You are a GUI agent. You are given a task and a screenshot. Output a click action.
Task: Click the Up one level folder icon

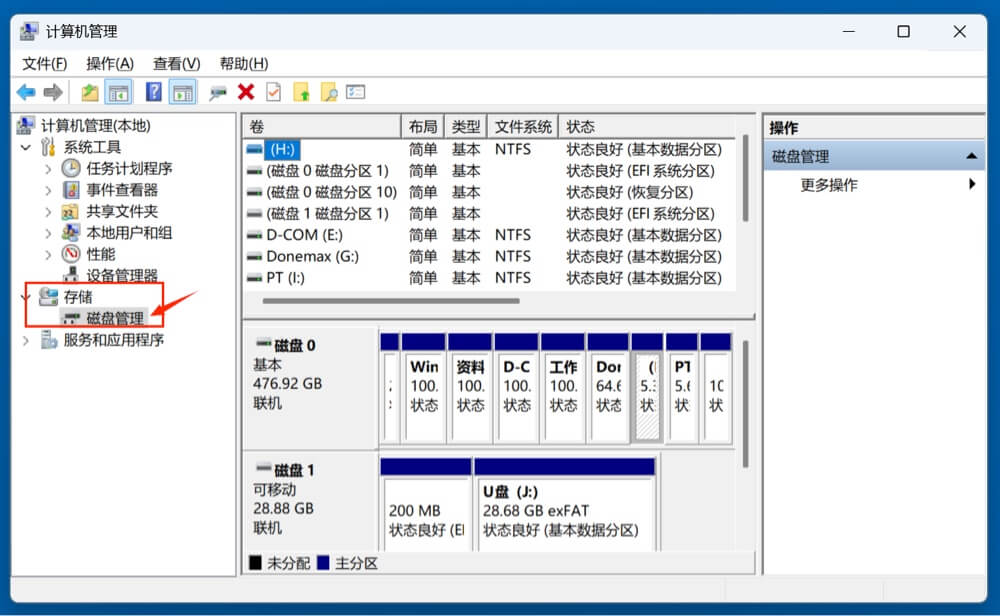(x=90, y=93)
